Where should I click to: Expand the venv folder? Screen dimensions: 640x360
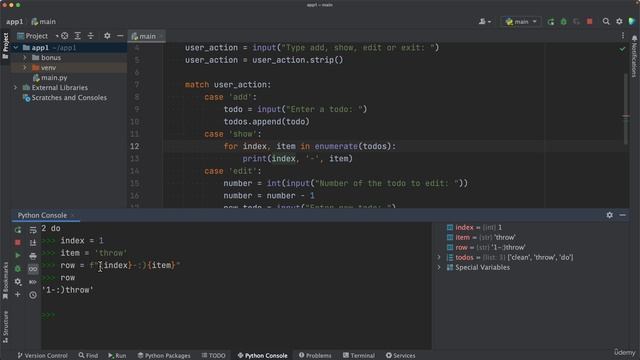25,68
